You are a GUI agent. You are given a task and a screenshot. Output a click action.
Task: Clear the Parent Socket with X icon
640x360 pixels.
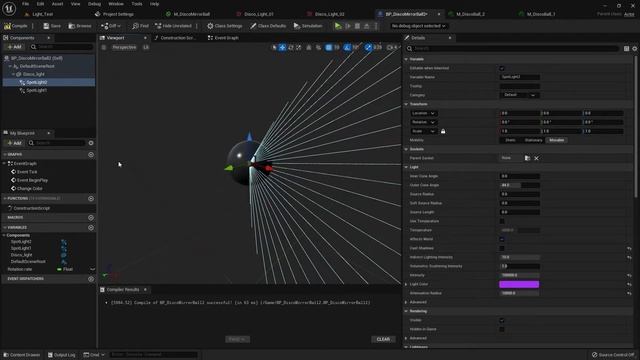click(536, 158)
